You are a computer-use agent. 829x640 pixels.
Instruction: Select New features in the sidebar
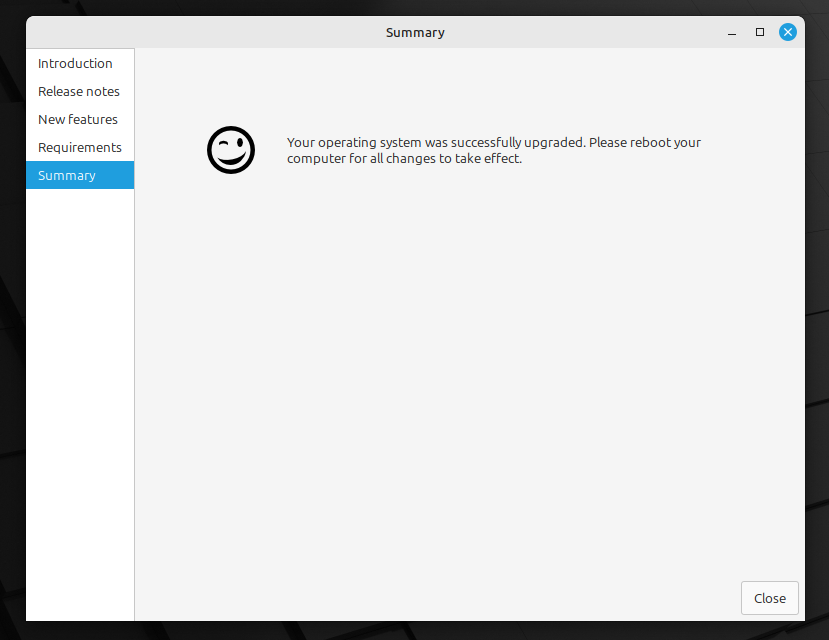[78, 119]
